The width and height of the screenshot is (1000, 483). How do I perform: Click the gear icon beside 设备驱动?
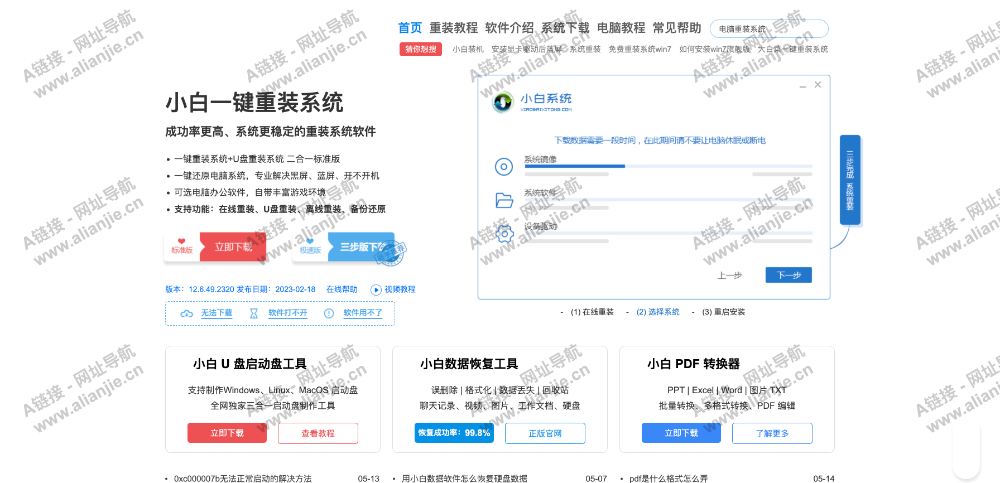504,234
